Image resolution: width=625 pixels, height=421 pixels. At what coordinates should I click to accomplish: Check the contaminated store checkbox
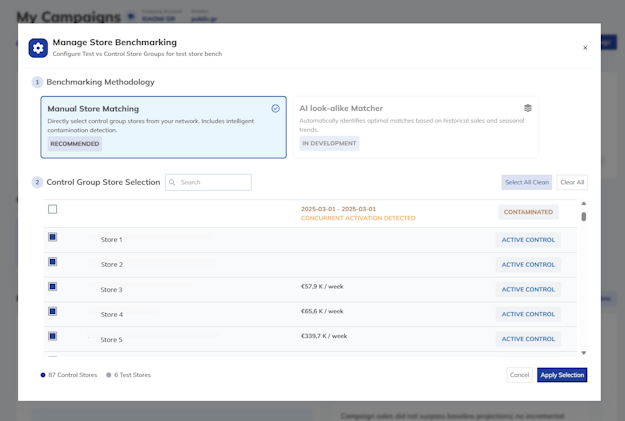tap(53, 209)
